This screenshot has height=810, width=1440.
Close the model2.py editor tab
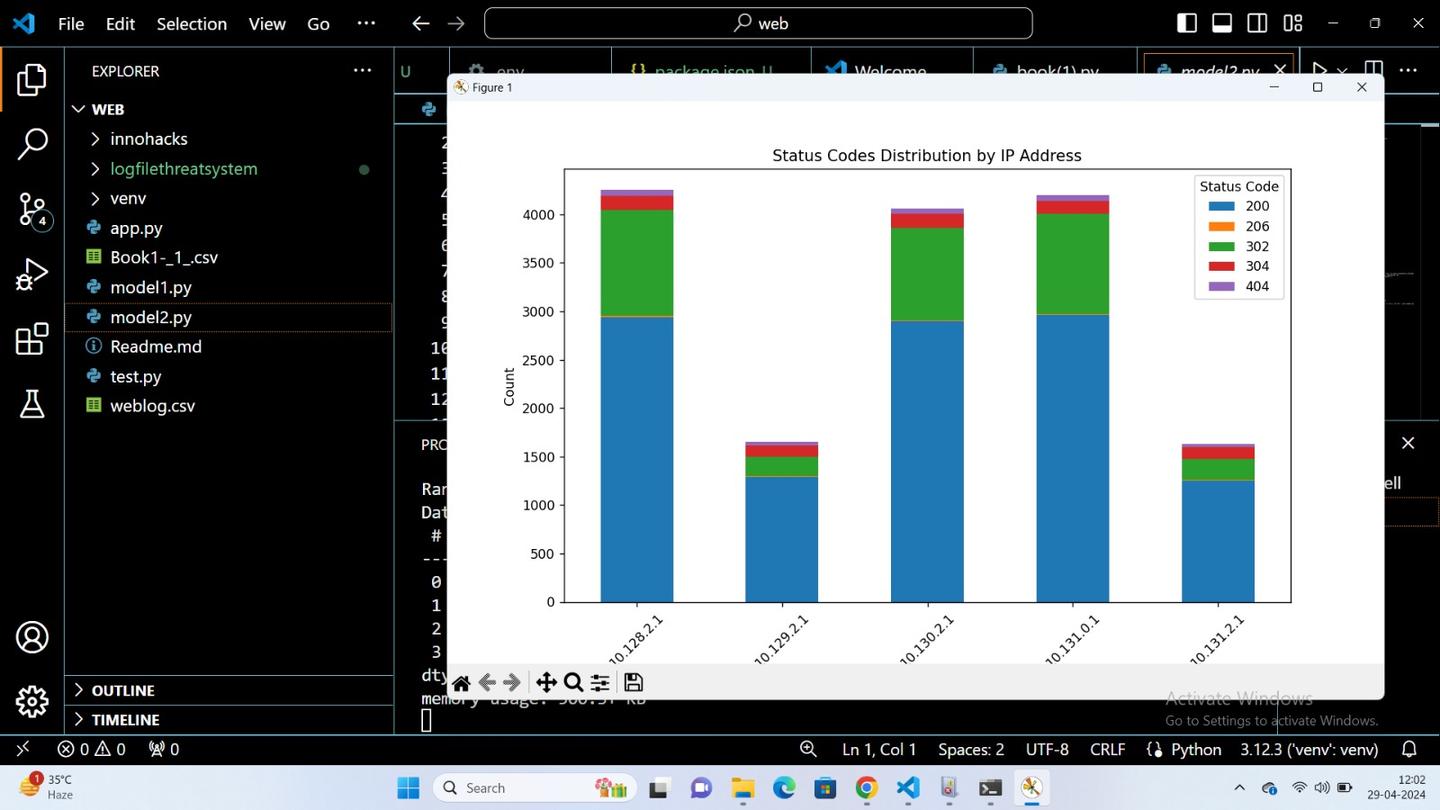[x=1280, y=70]
